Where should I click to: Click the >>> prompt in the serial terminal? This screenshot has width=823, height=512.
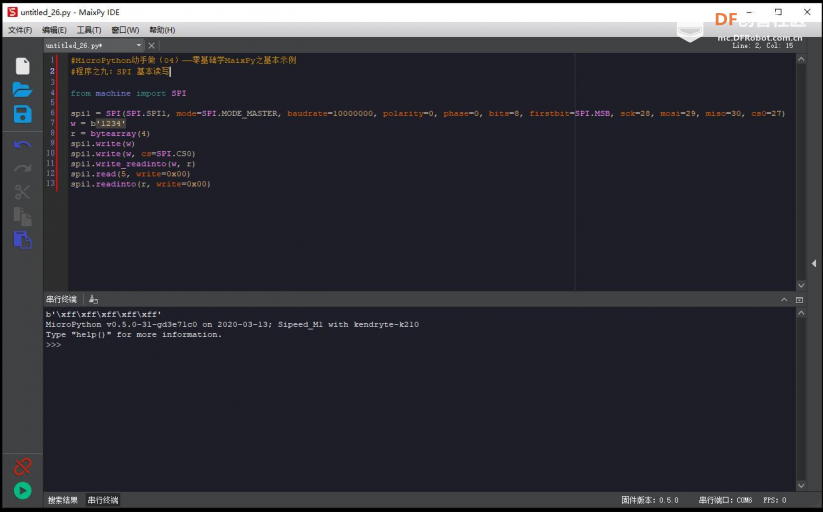(53, 345)
